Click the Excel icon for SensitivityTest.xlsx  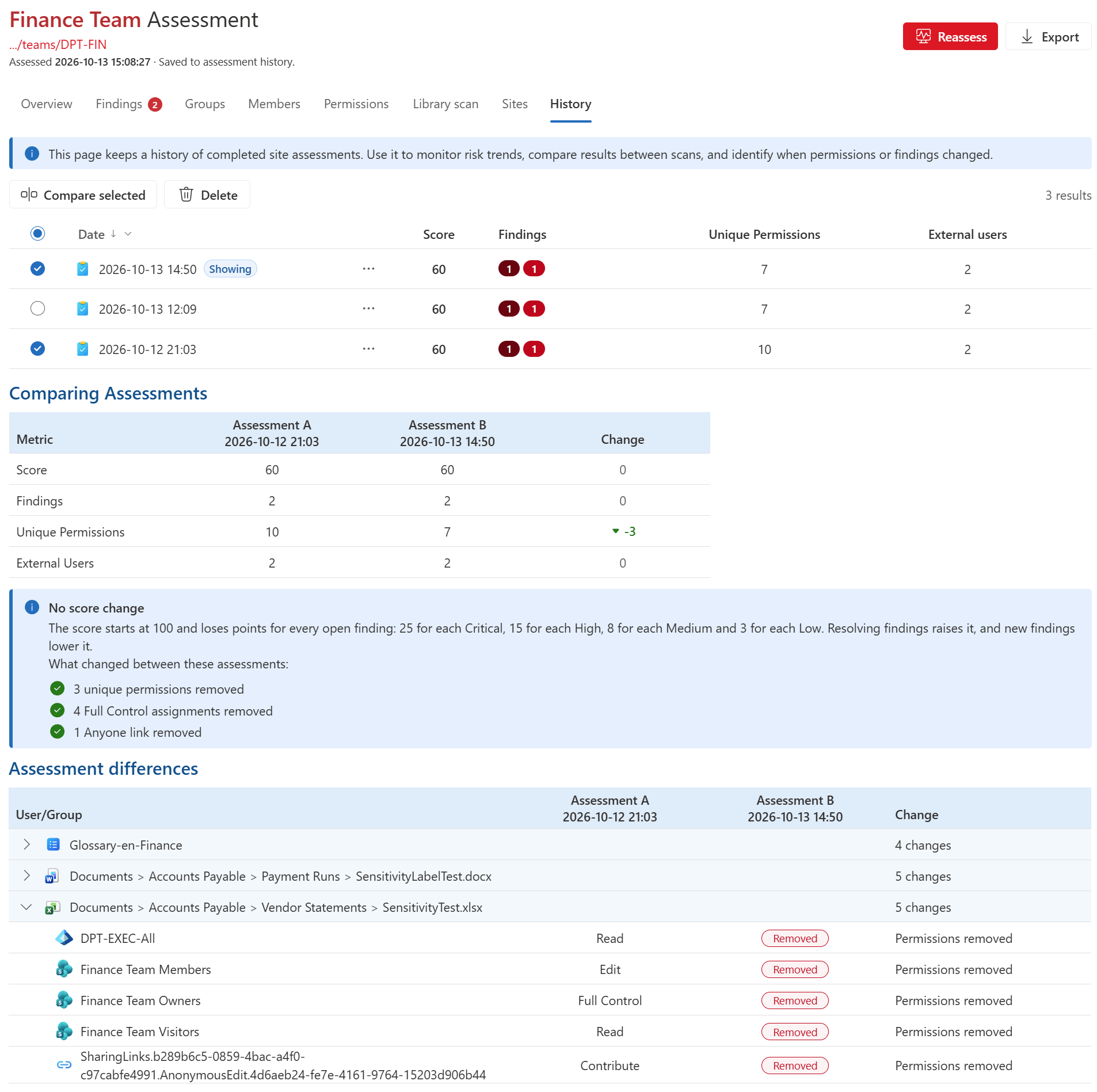pyautogui.click(x=52, y=907)
